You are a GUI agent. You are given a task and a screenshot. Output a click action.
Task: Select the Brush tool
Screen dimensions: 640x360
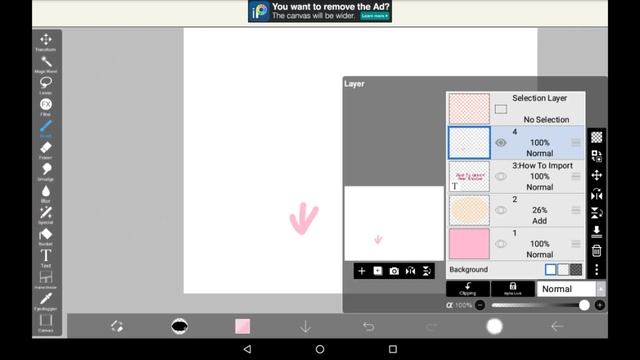pos(46,129)
